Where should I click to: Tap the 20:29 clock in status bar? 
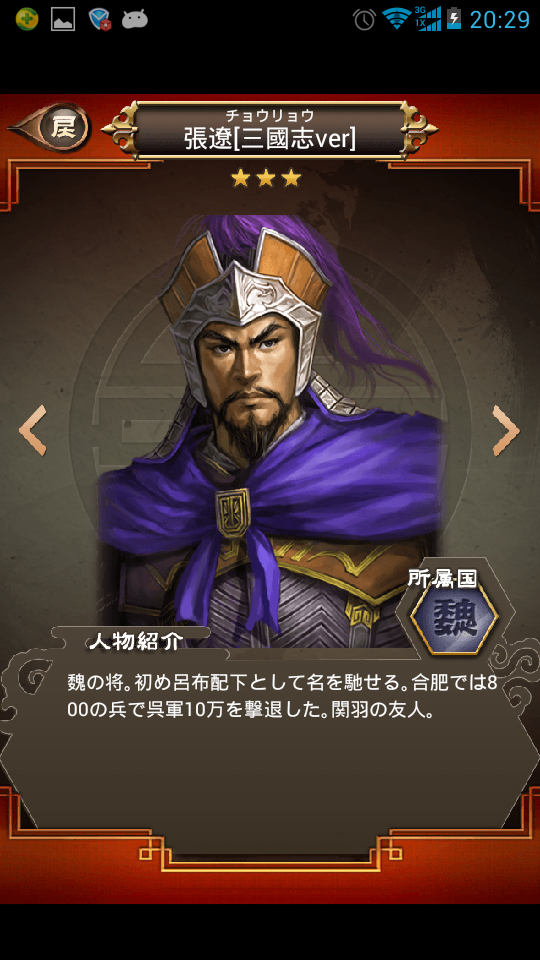tap(500, 20)
